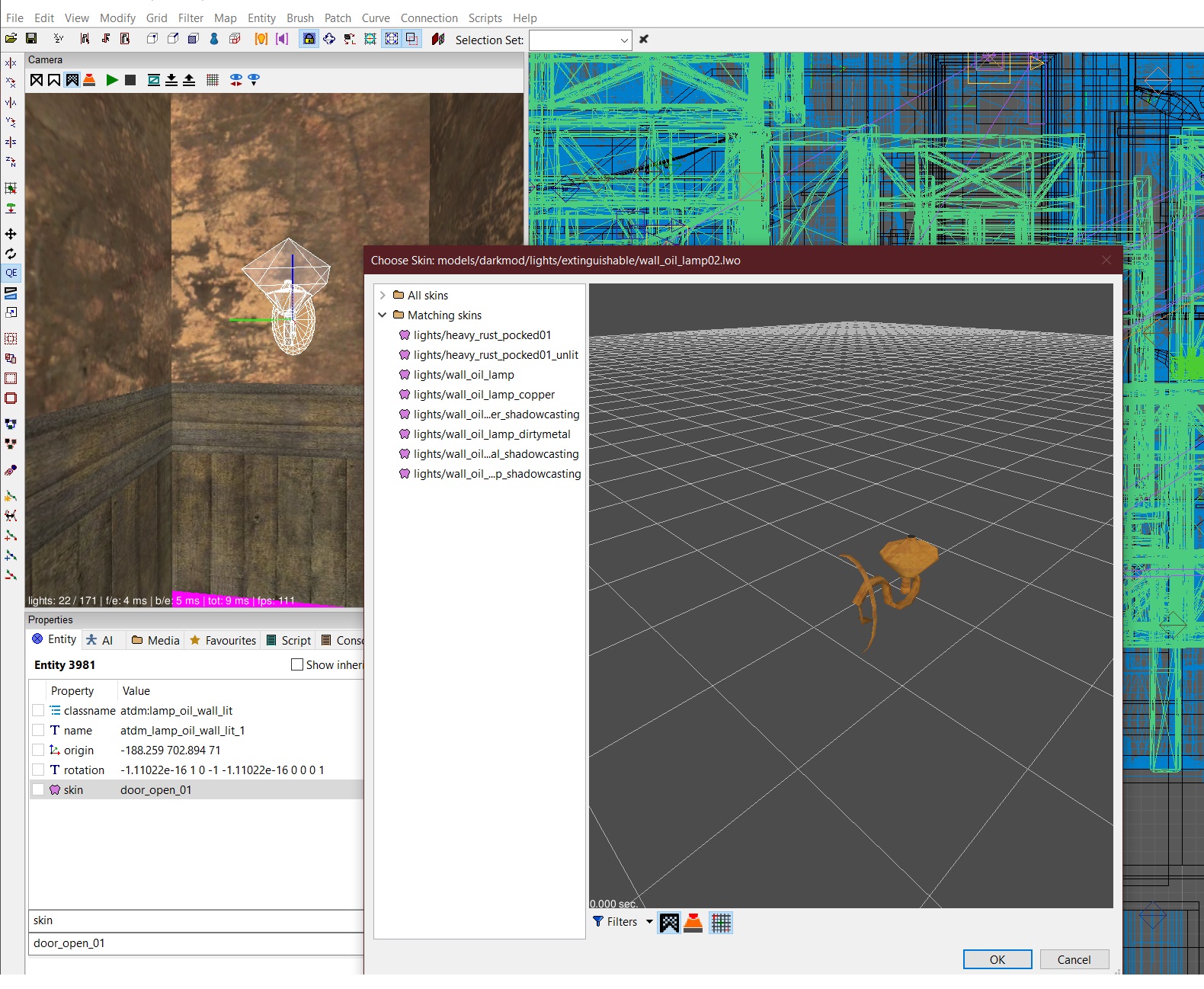Toggle the grid icon in skin preview toolbar
Image resolution: width=1204 pixels, height=989 pixels.
(x=721, y=923)
